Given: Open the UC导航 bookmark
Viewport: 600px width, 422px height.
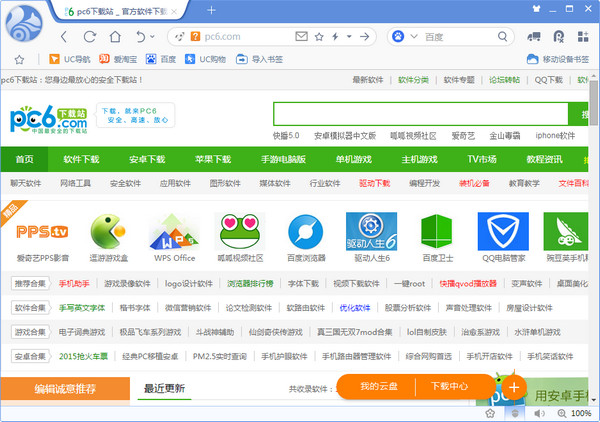Looking at the screenshot, I should (70, 59).
